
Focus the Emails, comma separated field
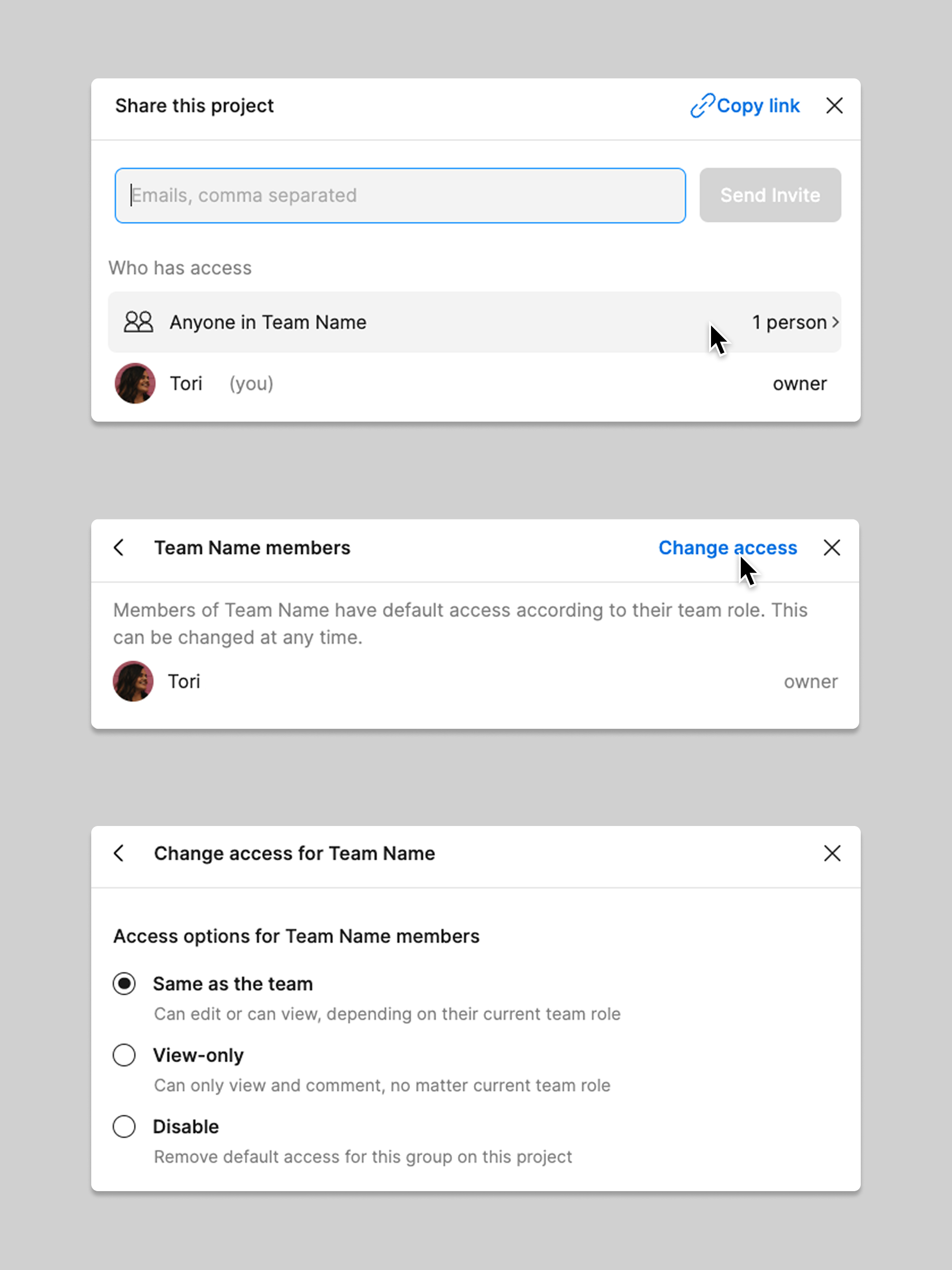pos(400,195)
